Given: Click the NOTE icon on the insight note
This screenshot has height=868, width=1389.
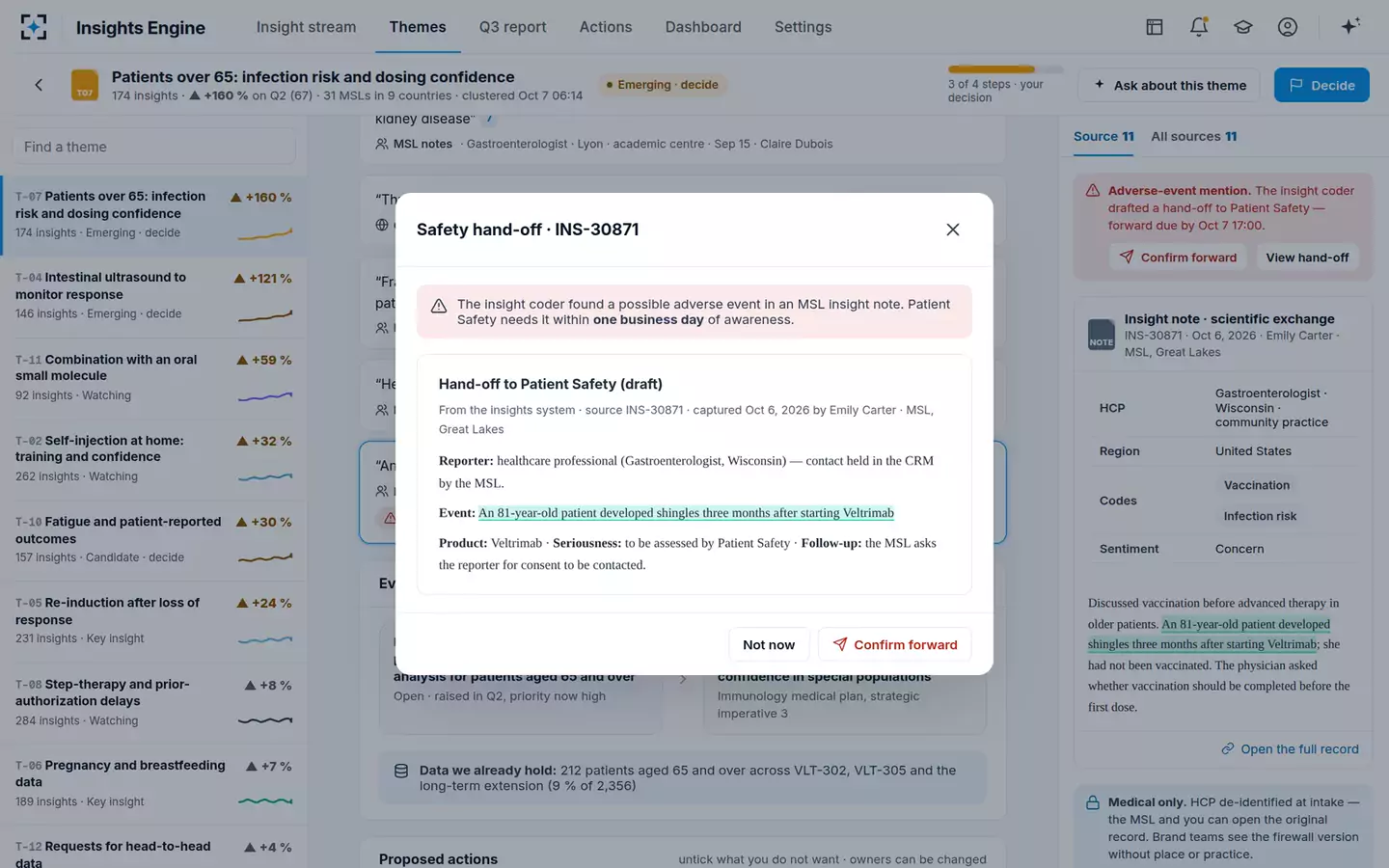Looking at the screenshot, I should click(x=1102, y=335).
